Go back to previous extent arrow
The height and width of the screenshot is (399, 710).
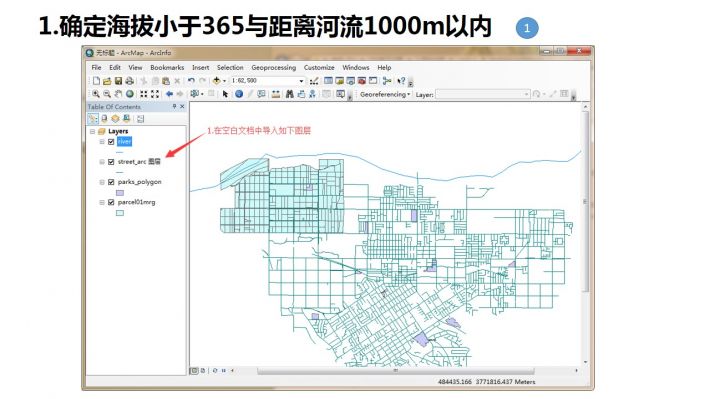[x=169, y=94]
